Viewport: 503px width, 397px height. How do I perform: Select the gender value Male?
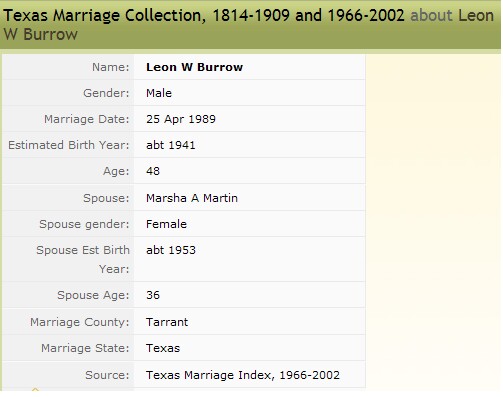coord(159,93)
